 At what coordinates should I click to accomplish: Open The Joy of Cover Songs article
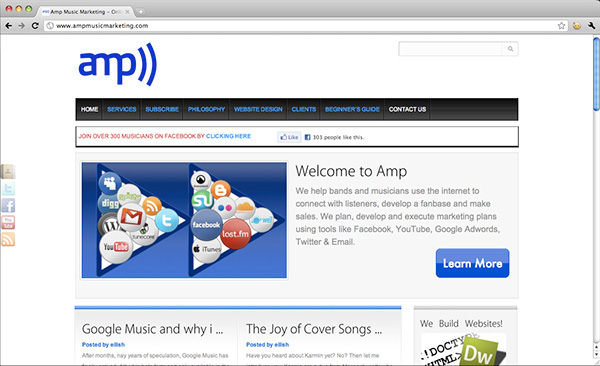tap(314, 329)
